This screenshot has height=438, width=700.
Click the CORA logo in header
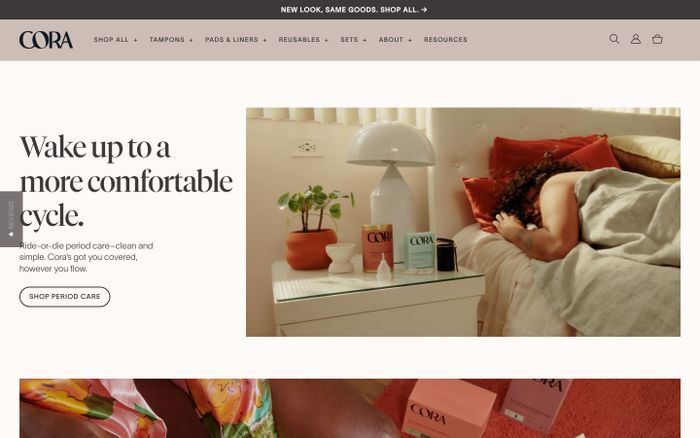(46, 40)
